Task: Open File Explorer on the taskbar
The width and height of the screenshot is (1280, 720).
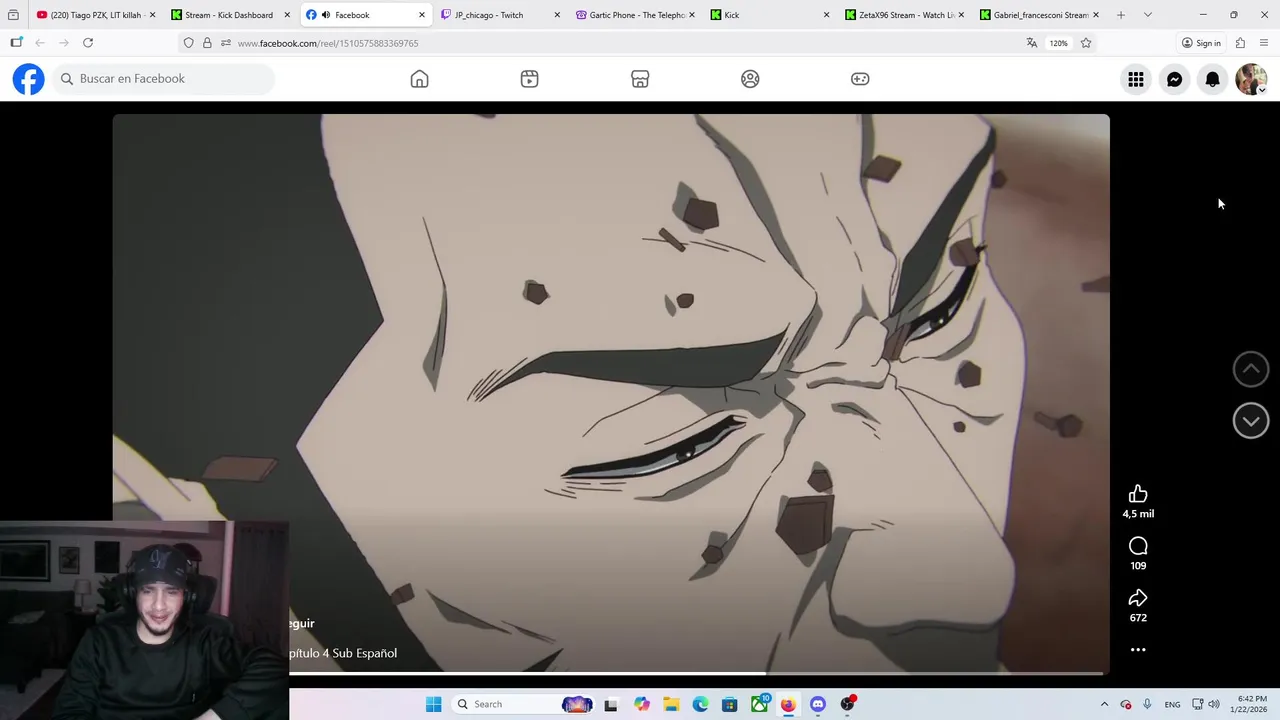Action: click(671, 704)
